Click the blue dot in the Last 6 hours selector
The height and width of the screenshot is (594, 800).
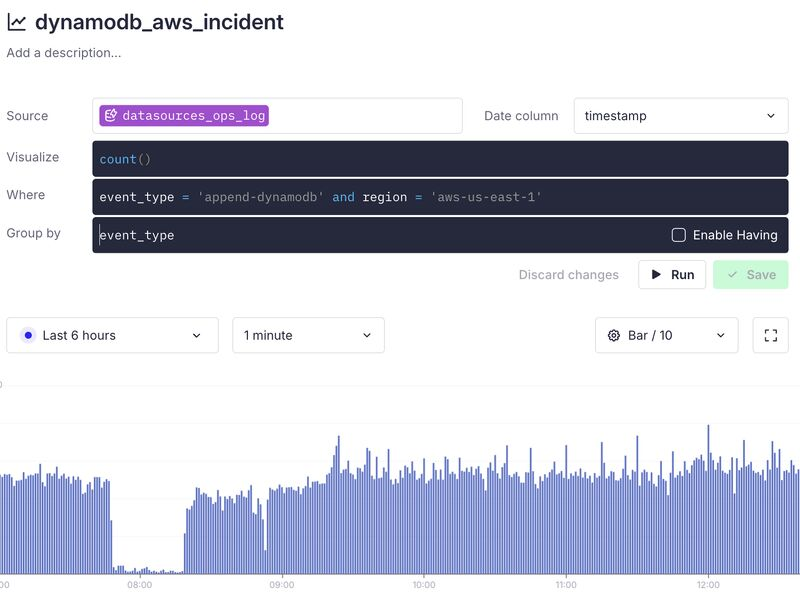(28, 335)
